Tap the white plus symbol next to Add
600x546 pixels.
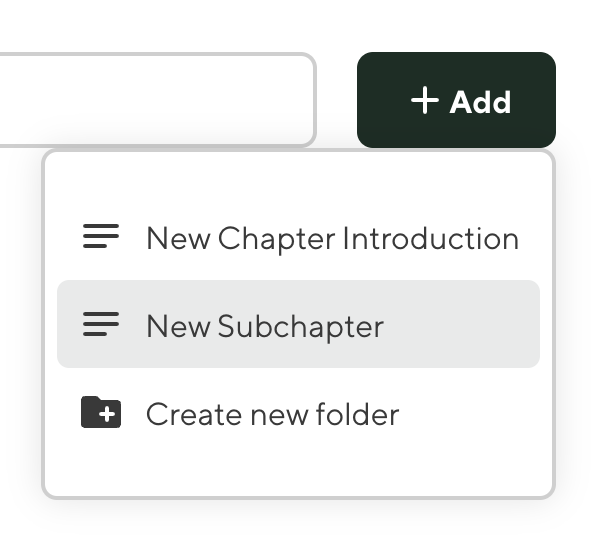click(425, 100)
